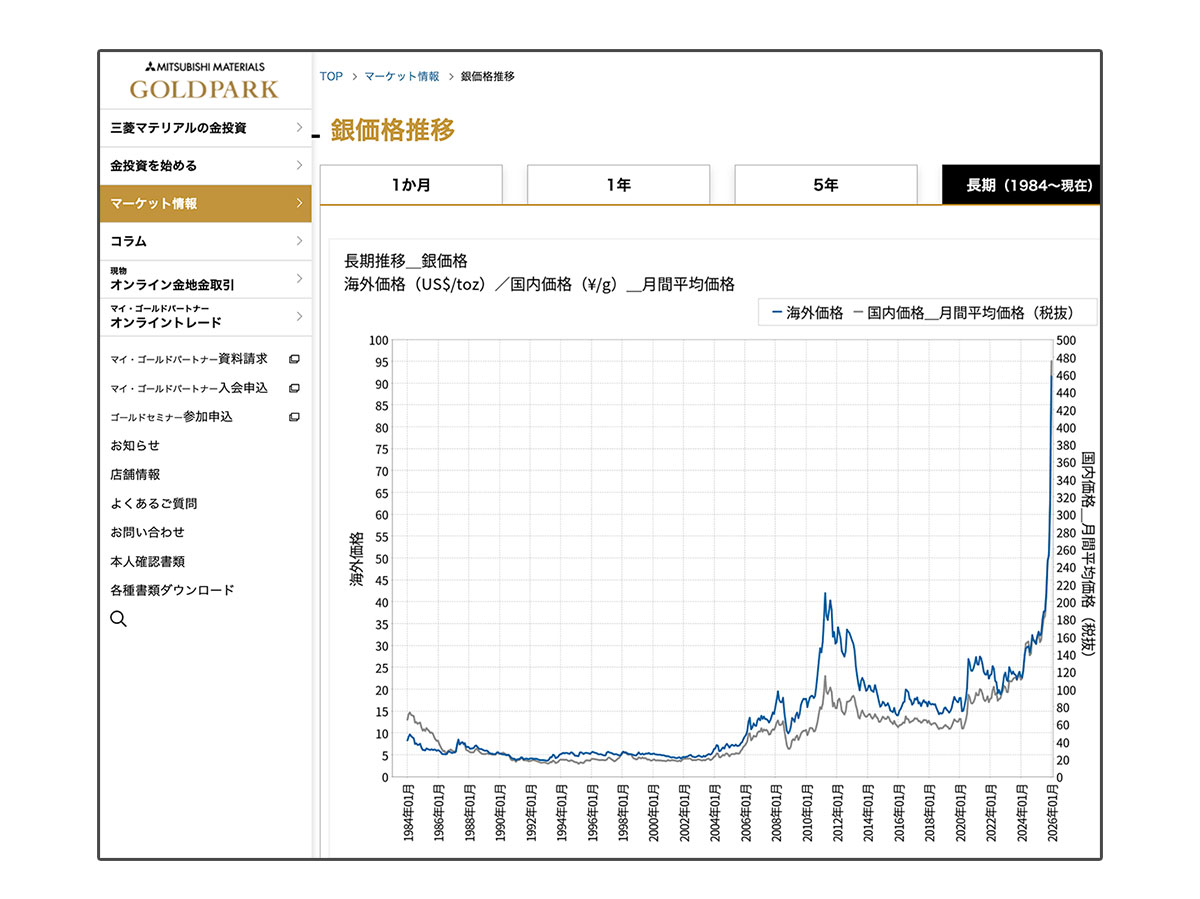Image resolution: width=1200 pixels, height=899 pixels.
Task: Open the TOP breadcrumb link
Action: coord(330,76)
